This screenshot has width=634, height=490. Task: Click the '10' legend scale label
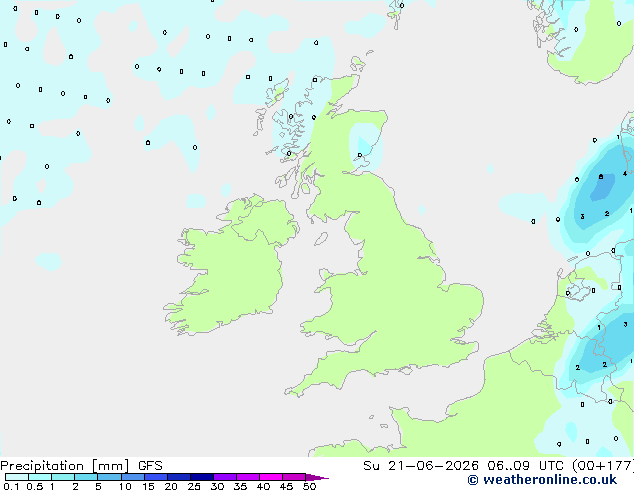125,486
